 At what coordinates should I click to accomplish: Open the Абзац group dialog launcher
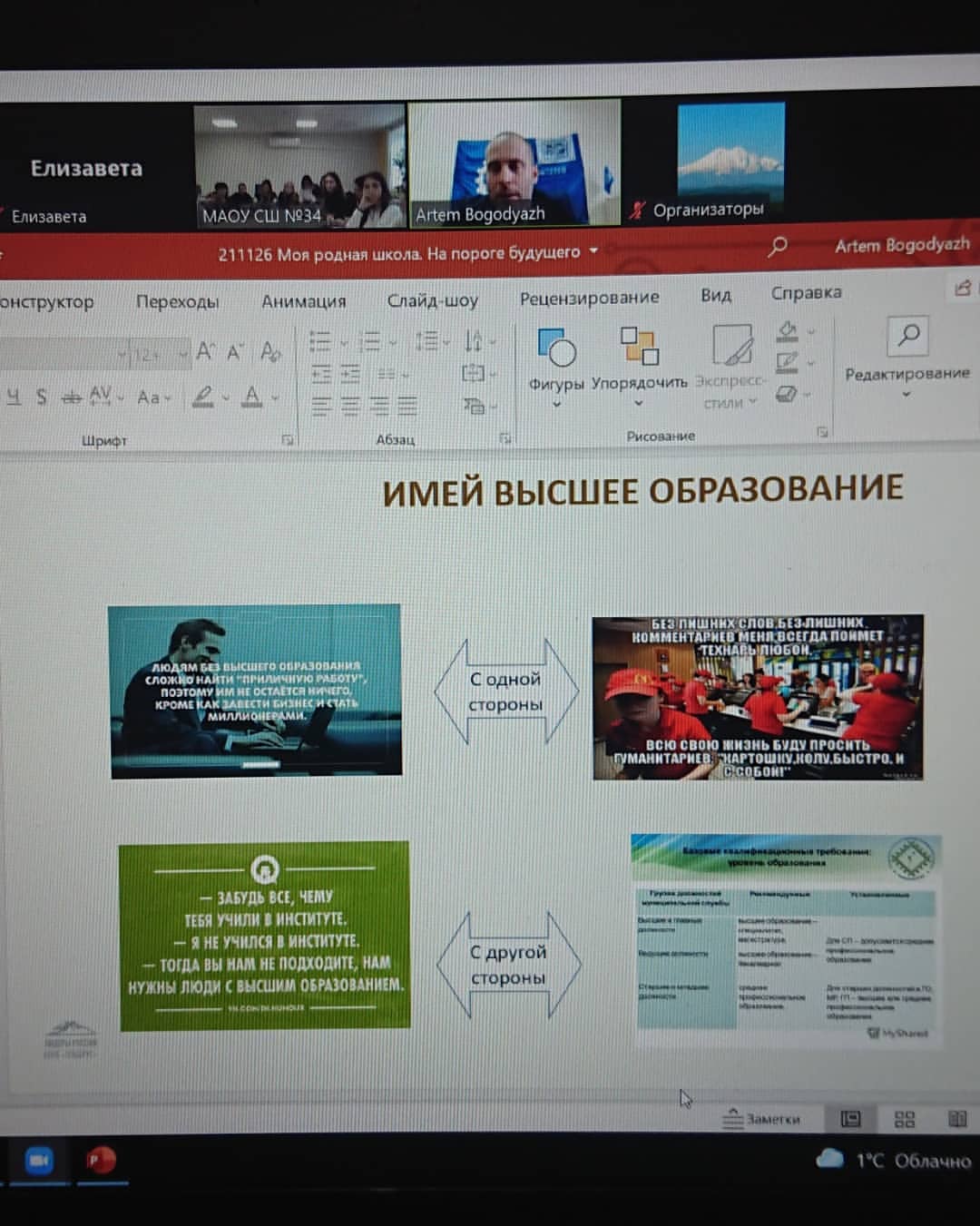click(x=505, y=438)
